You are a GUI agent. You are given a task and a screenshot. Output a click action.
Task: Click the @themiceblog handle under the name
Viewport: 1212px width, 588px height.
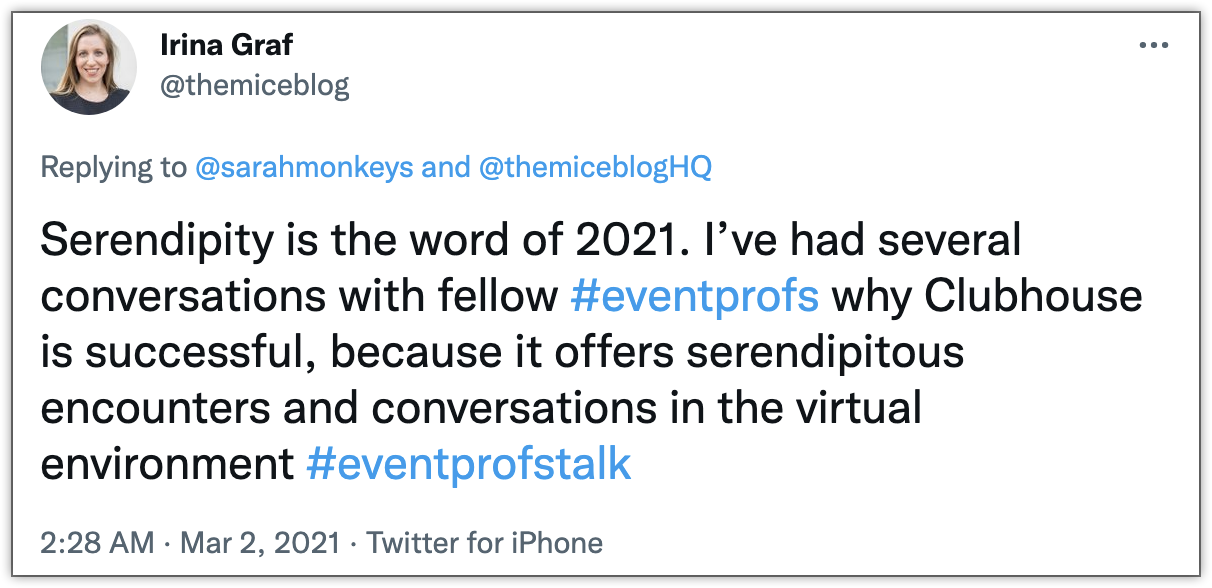point(255,86)
